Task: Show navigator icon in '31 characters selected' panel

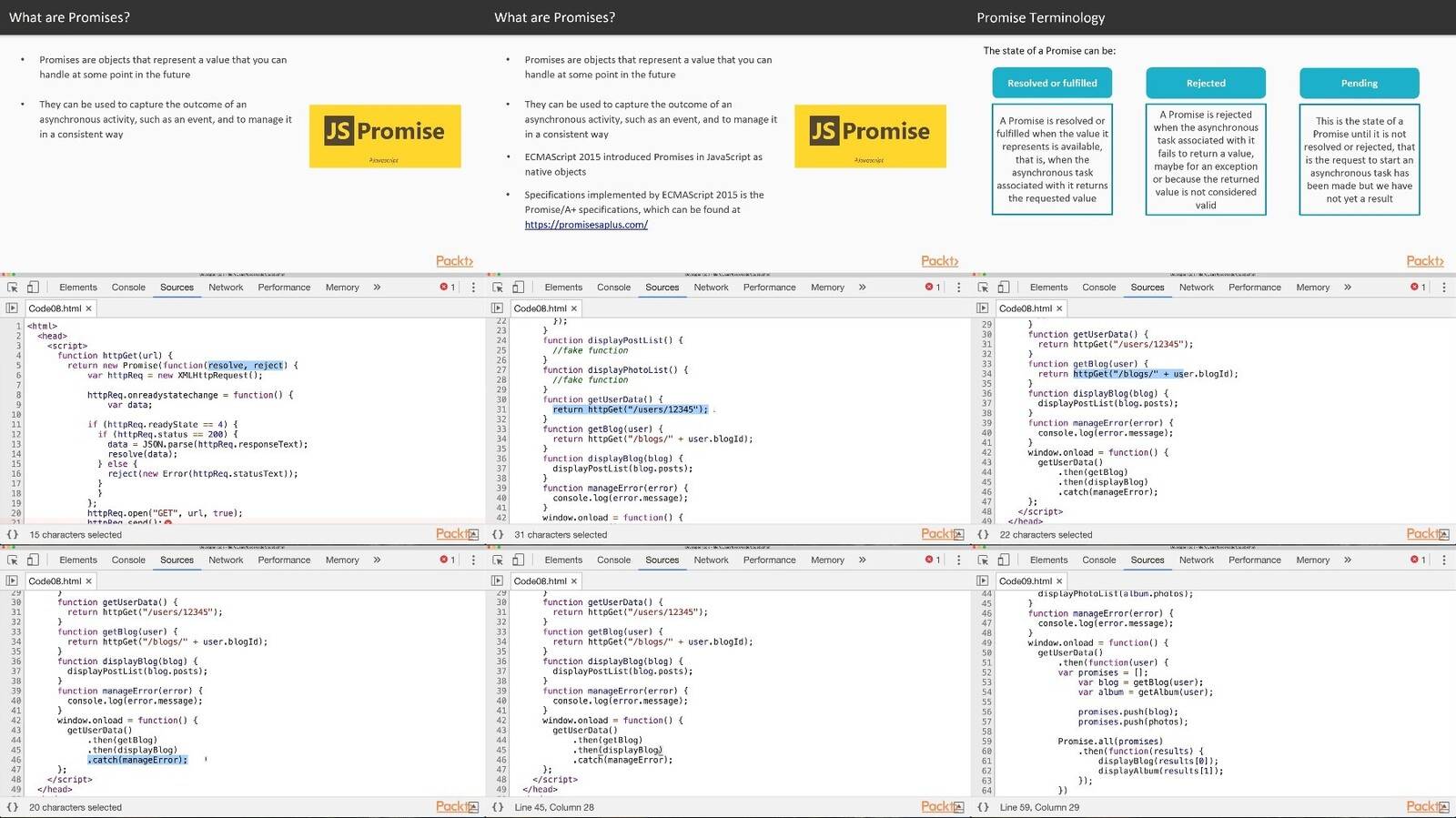Action: [497, 308]
